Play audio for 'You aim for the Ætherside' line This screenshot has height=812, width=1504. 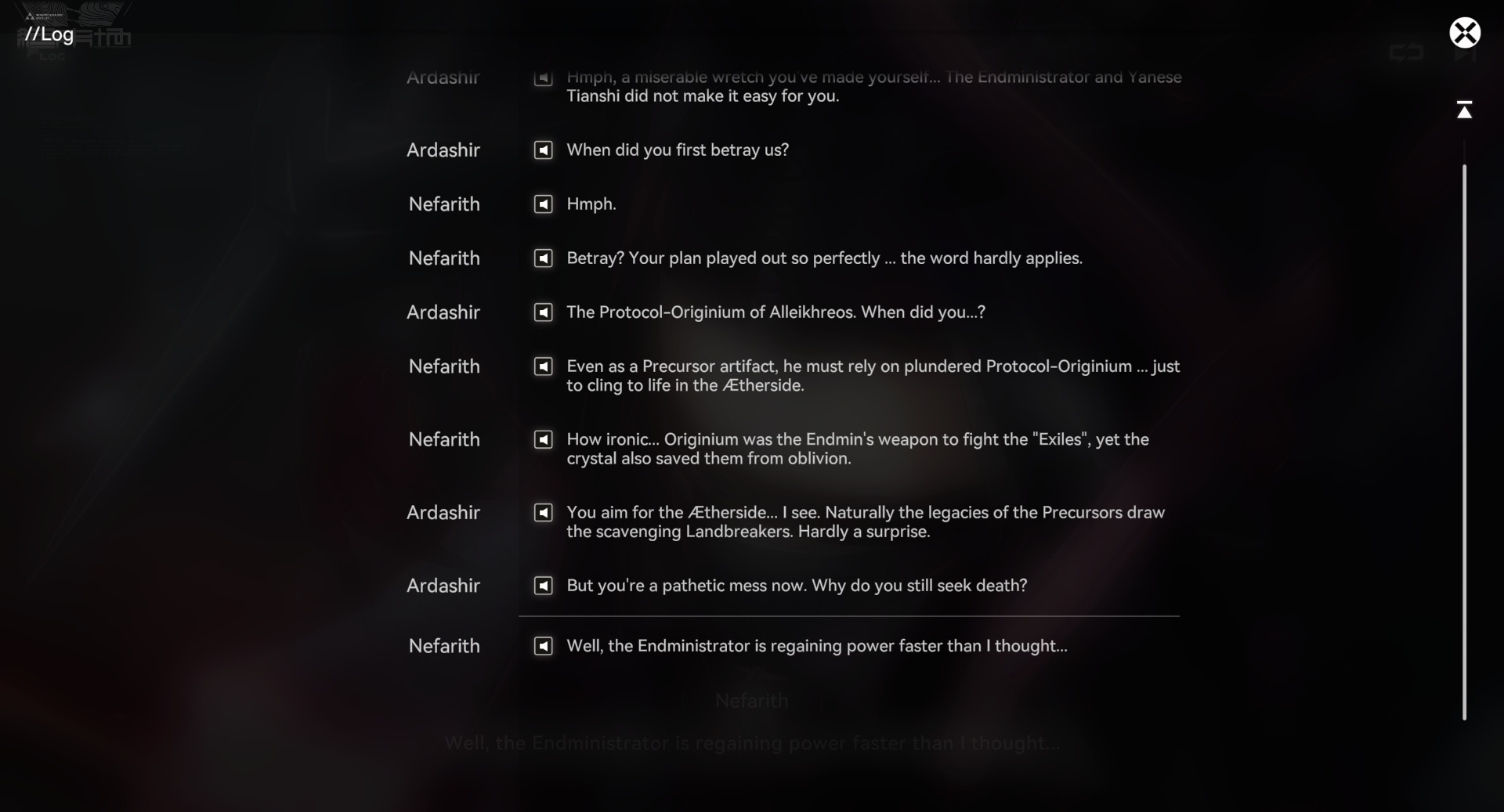tap(543, 512)
